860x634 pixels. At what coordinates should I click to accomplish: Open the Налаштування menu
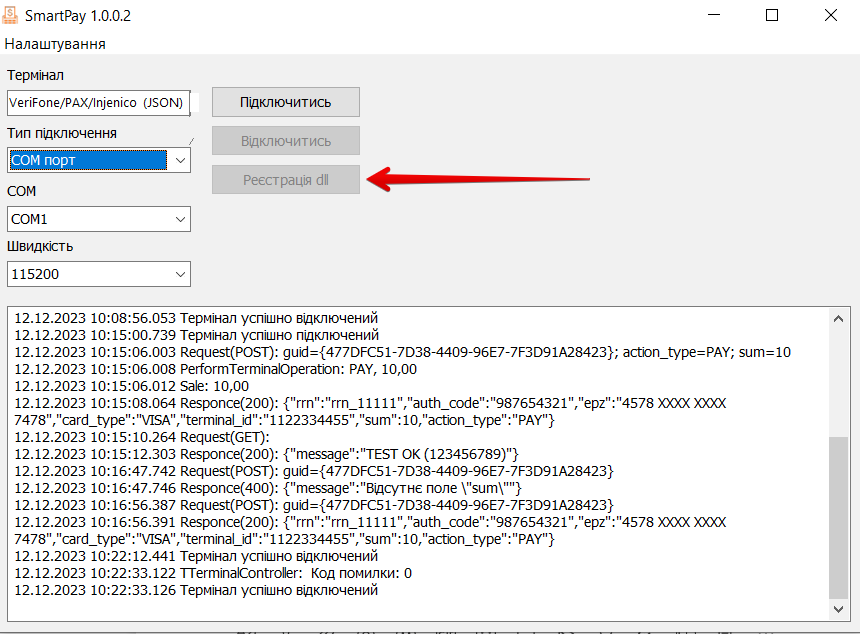coord(55,44)
